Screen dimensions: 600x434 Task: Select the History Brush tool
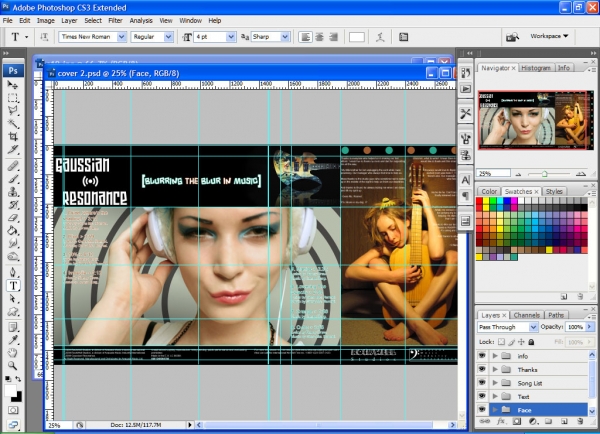click(13, 205)
